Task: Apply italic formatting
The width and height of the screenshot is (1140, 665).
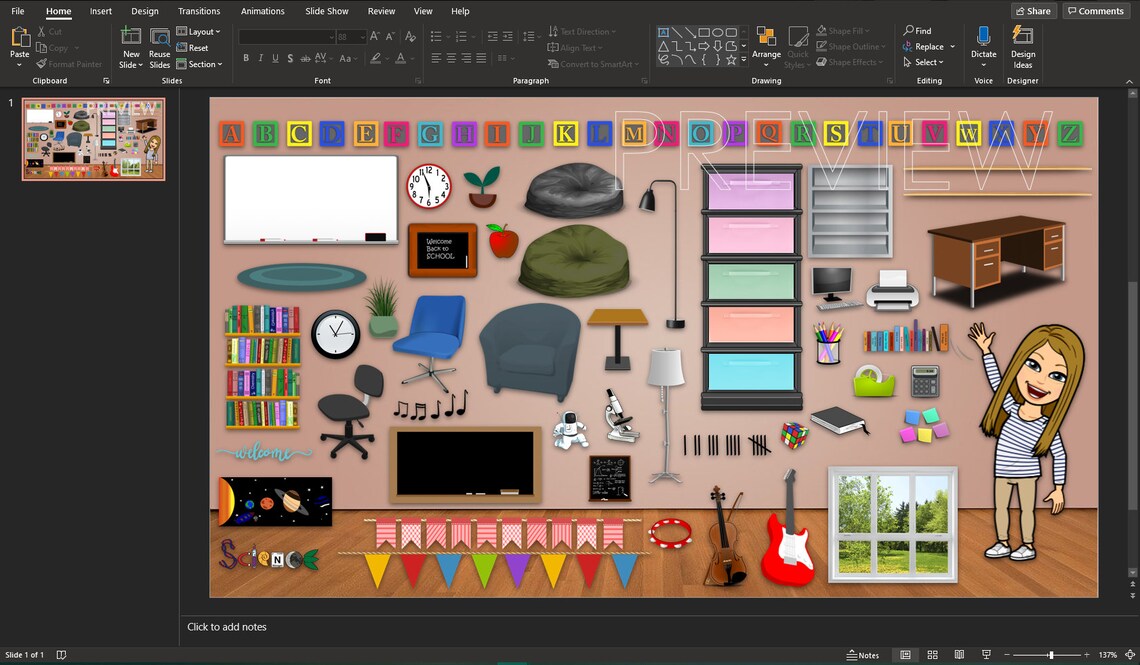Action: [260, 58]
